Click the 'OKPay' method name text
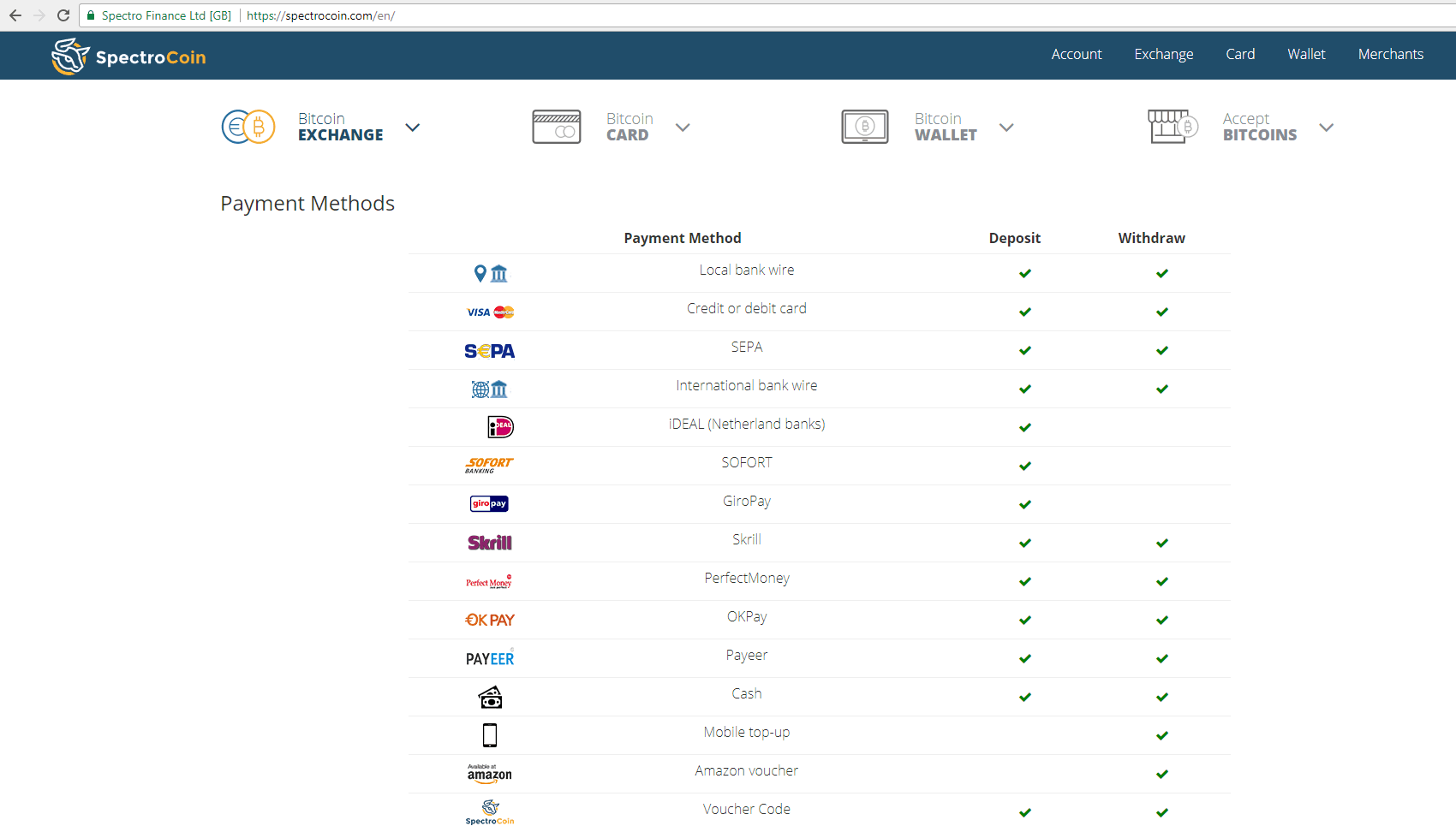The image size is (1456, 838). click(747, 616)
